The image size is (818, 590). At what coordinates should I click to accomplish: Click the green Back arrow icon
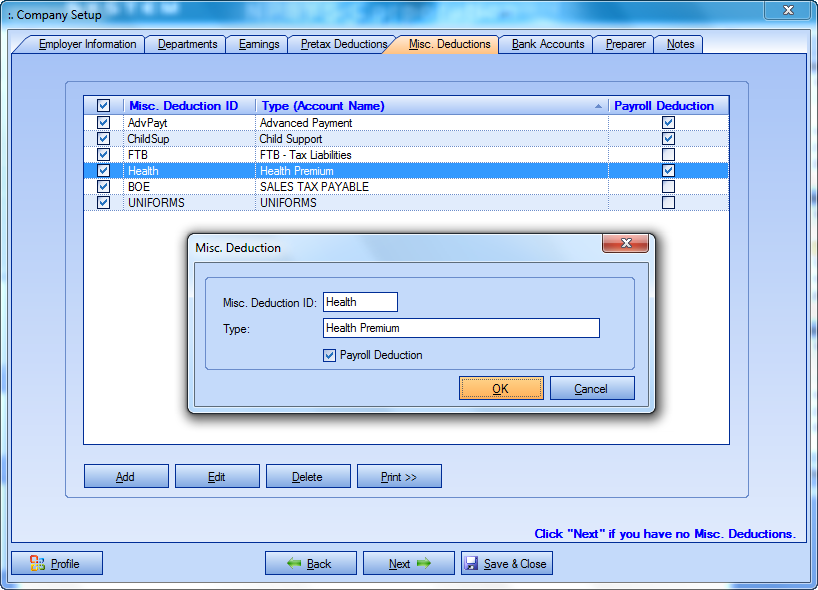294,563
